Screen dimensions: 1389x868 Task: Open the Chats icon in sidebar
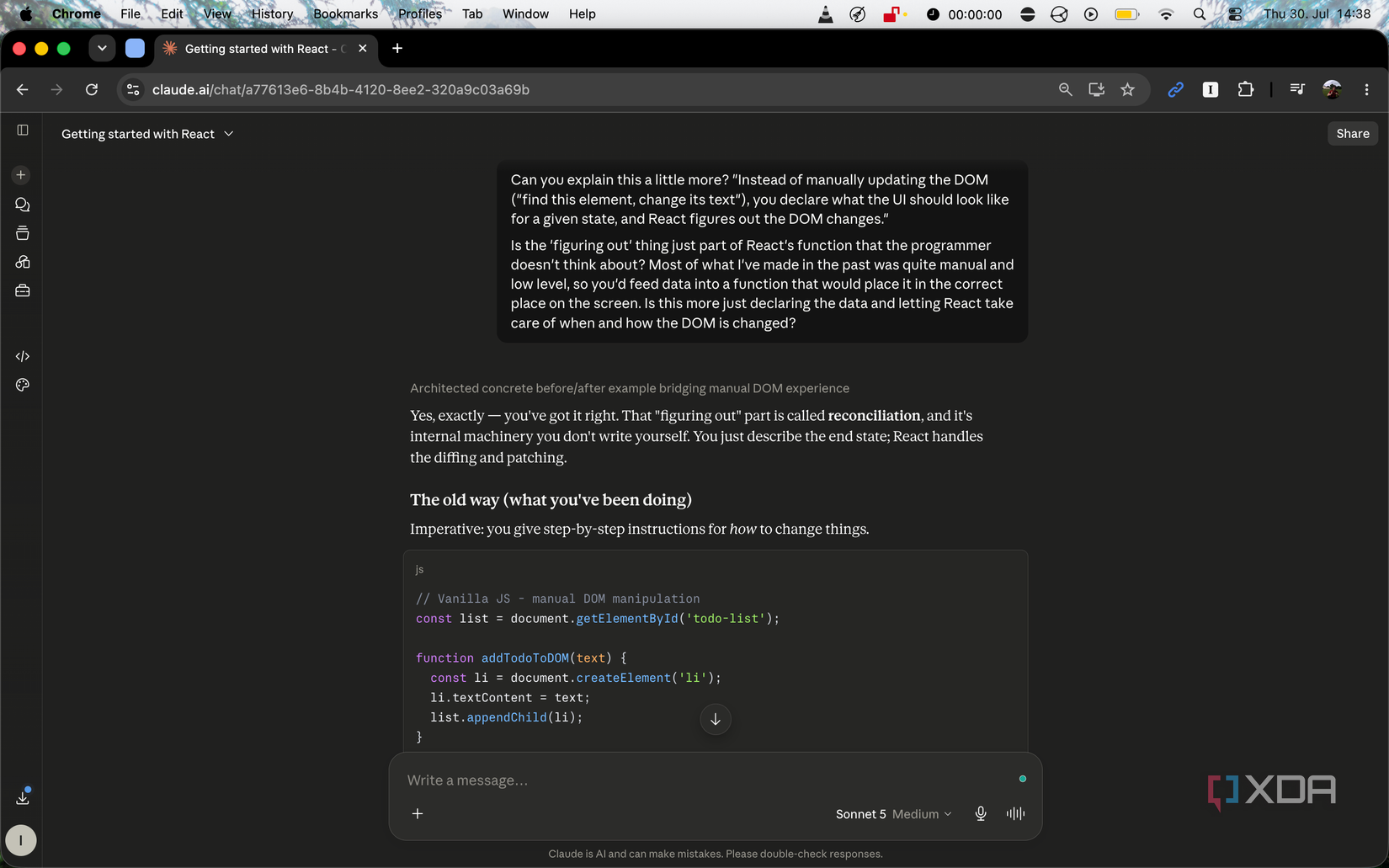(x=23, y=205)
